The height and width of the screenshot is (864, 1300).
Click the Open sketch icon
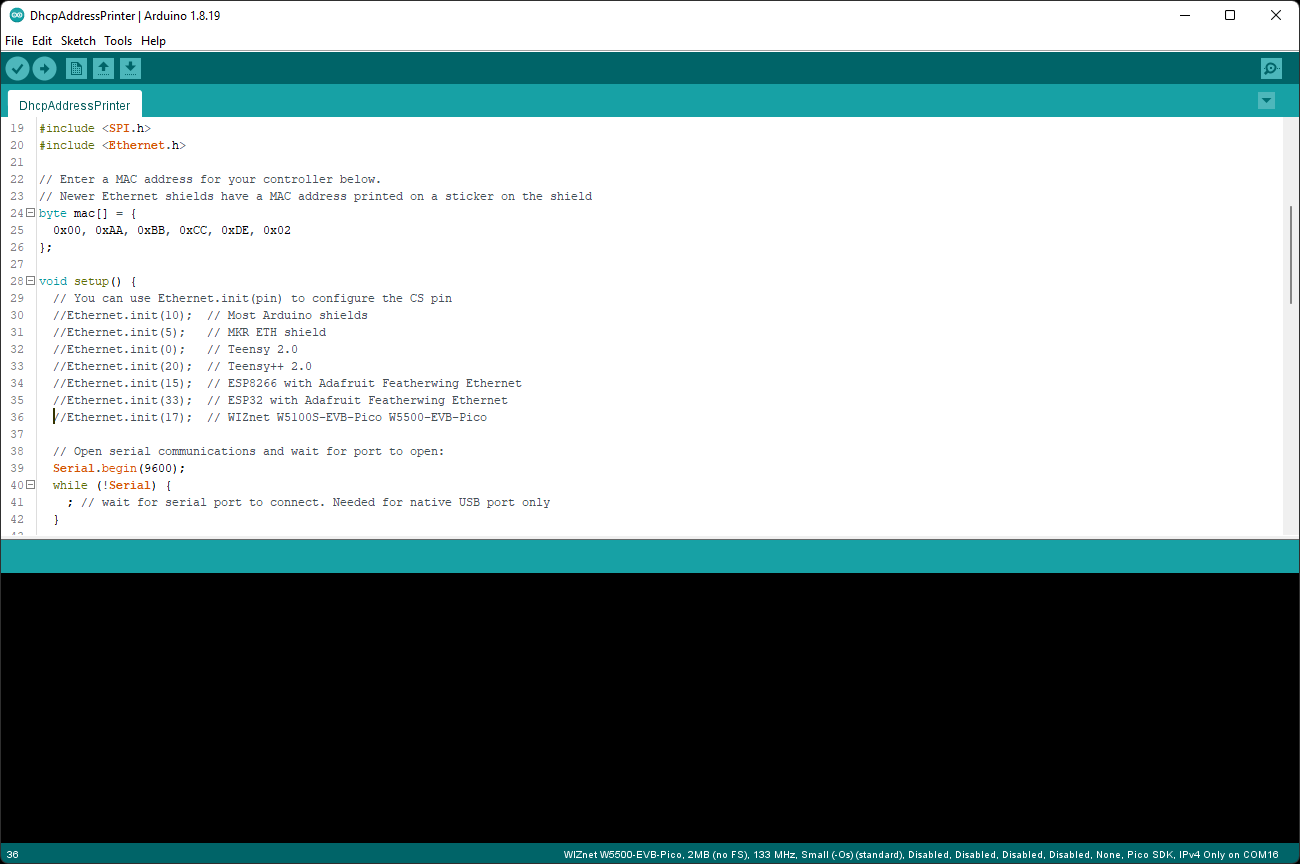[104, 68]
